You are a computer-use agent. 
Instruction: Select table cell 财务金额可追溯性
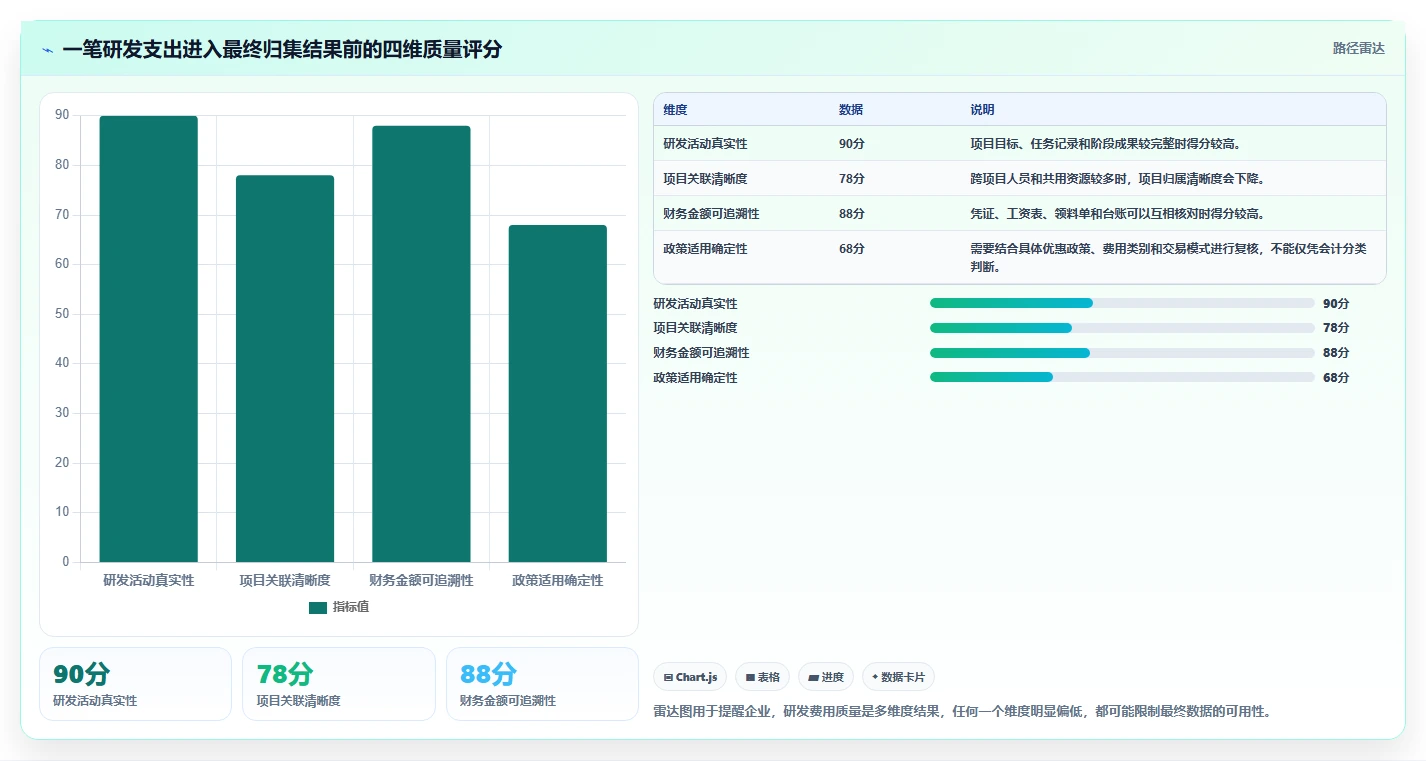711,214
